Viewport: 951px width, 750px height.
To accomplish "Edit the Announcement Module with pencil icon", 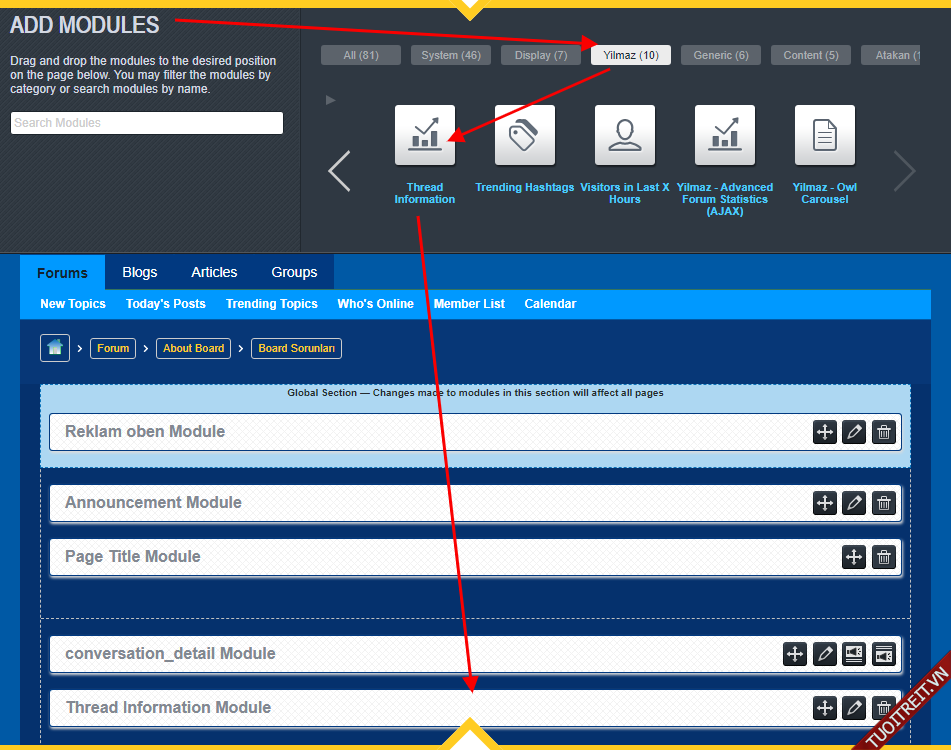I will point(854,503).
